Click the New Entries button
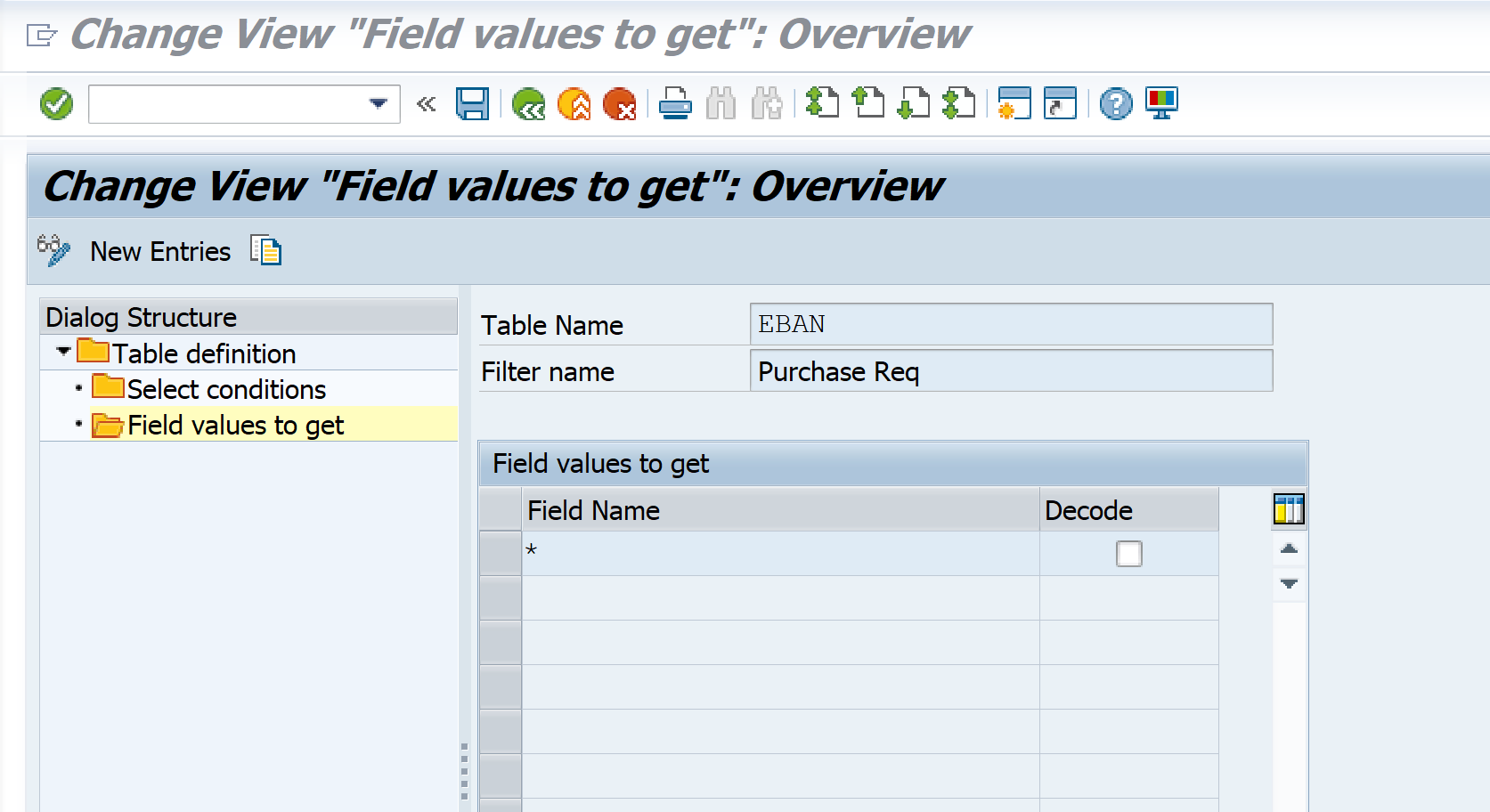Viewport: 1490px width, 812px height. click(160, 252)
